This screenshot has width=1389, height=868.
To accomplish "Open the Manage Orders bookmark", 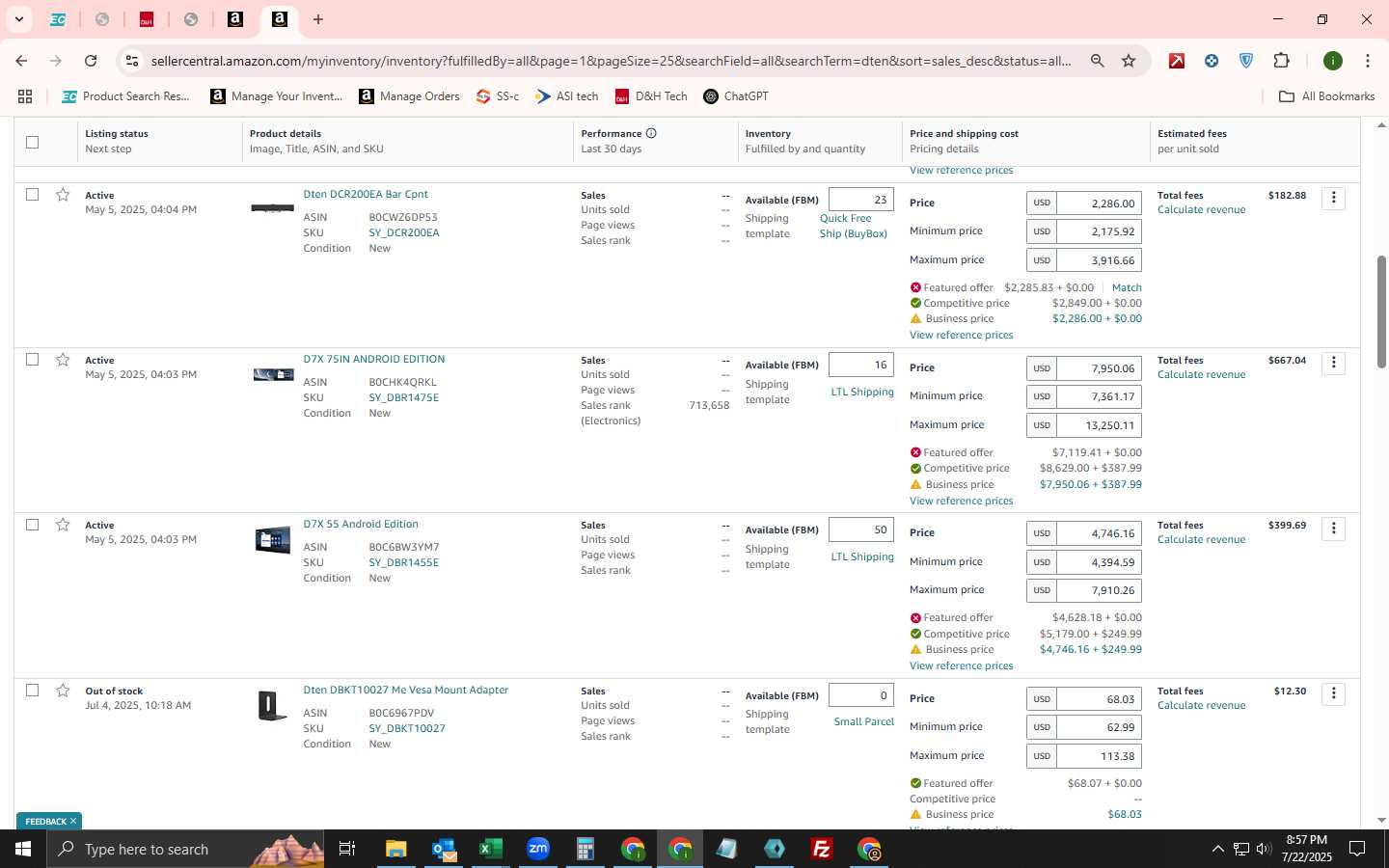I will [409, 96].
